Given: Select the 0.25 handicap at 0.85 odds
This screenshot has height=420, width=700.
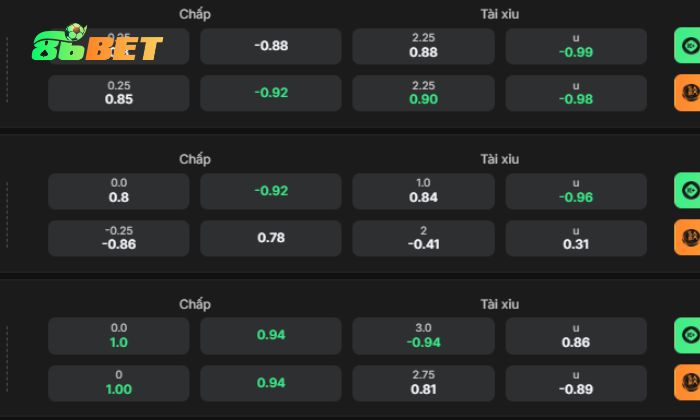Looking at the screenshot, I should (119, 93).
